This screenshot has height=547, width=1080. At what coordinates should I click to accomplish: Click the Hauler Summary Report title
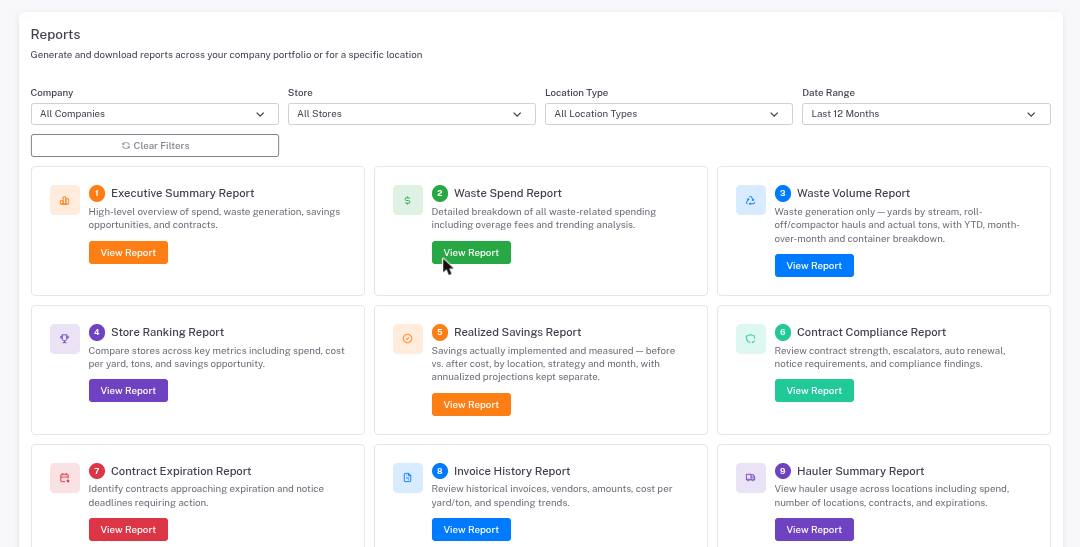[860, 471]
